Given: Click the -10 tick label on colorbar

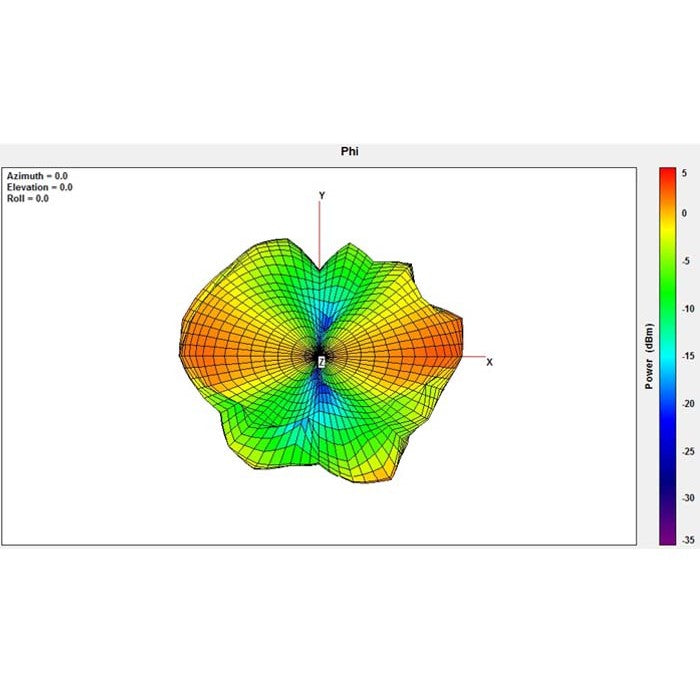Looking at the screenshot, I should coord(687,309).
